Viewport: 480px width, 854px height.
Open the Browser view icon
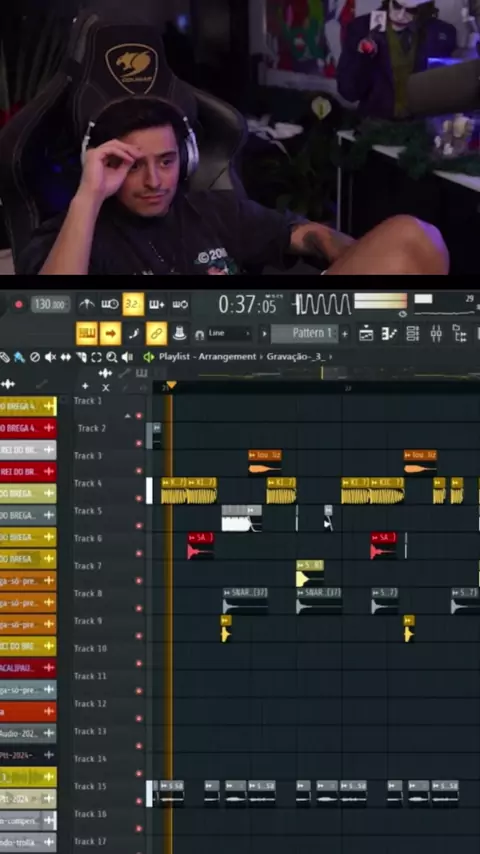click(459, 333)
